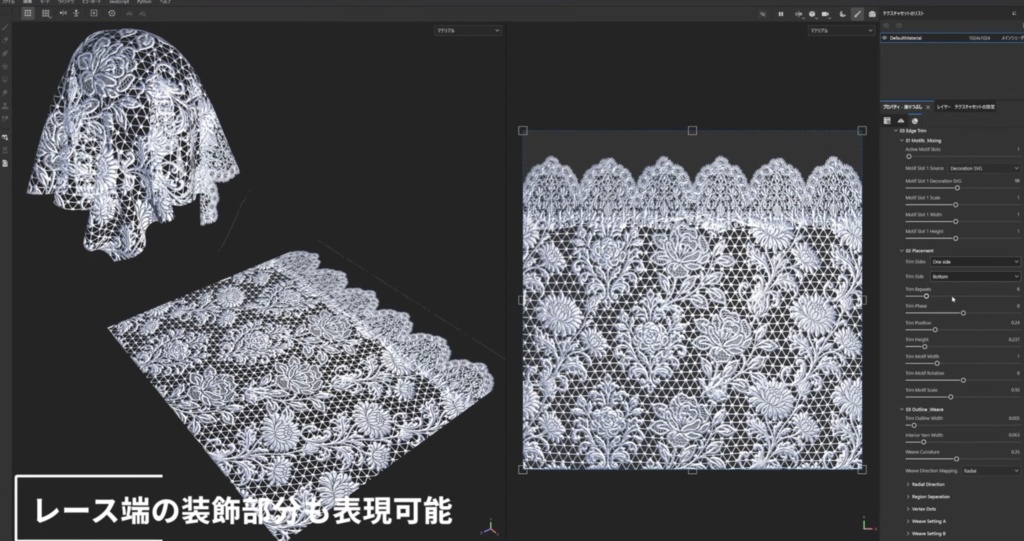Screen dimensions: 1024x541
Task: Open the fill properties grid icon
Action: [887, 121]
